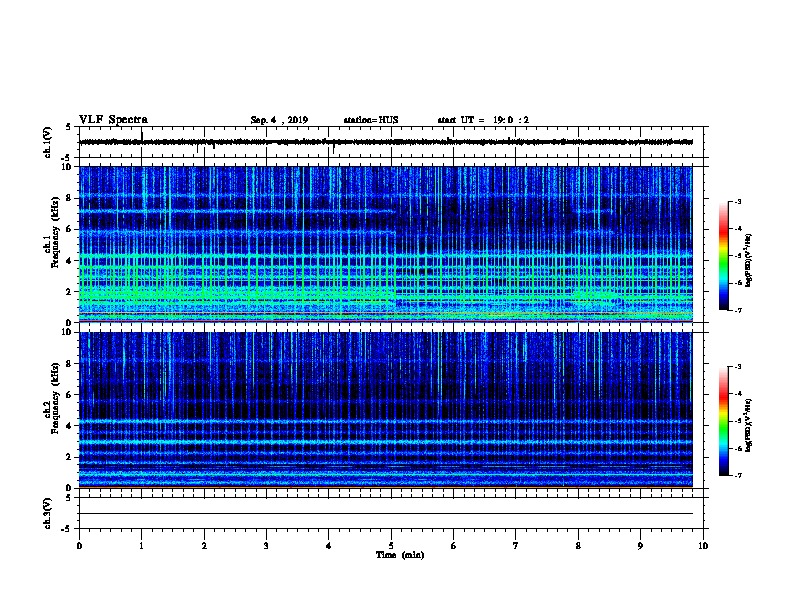Click the ch.1 spectrogram color scale bar
Image resolution: width=792 pixels, height=612 pixels.
(x=723, y=256)
